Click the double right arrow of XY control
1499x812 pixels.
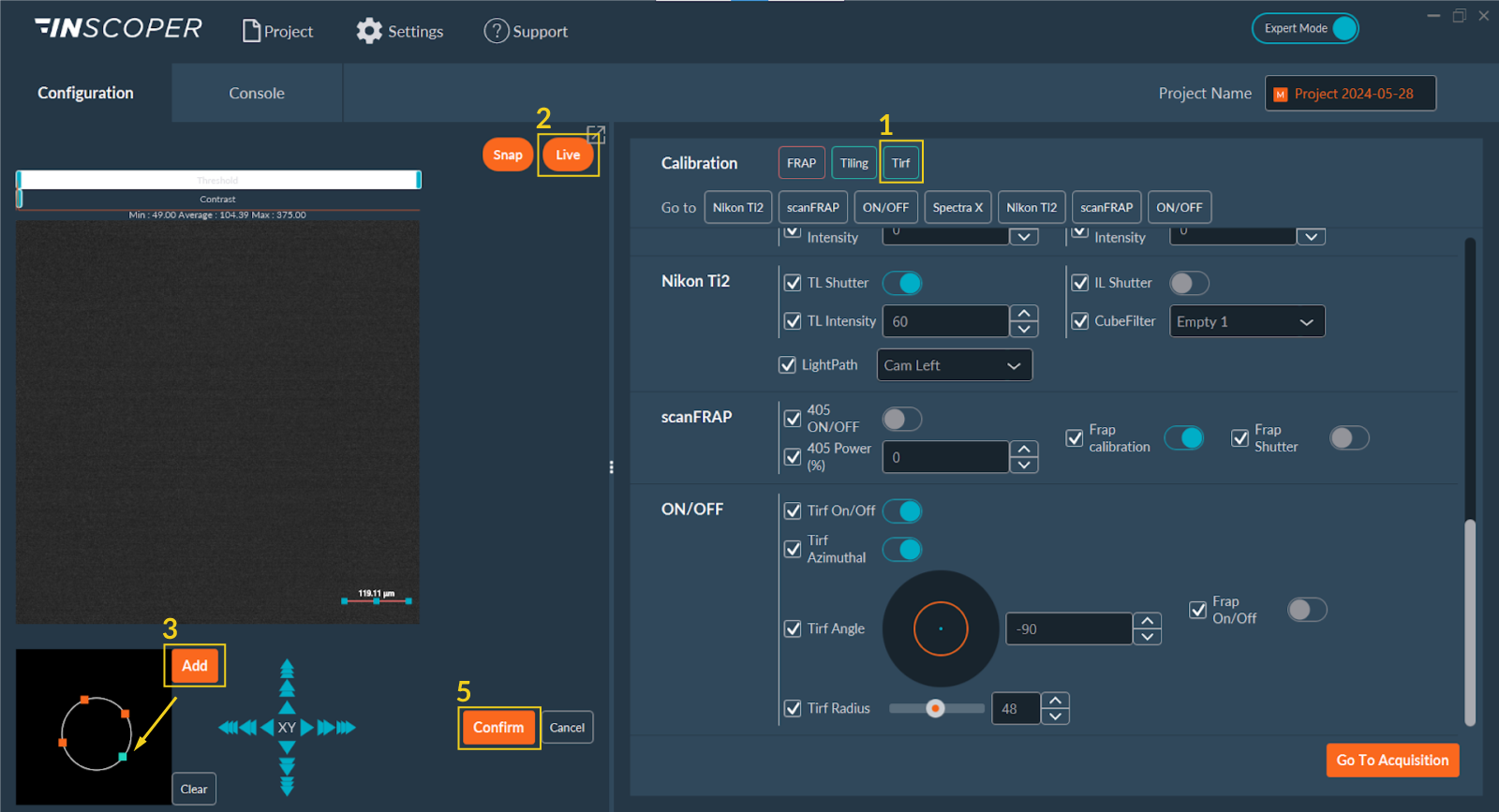click(325, 728)
